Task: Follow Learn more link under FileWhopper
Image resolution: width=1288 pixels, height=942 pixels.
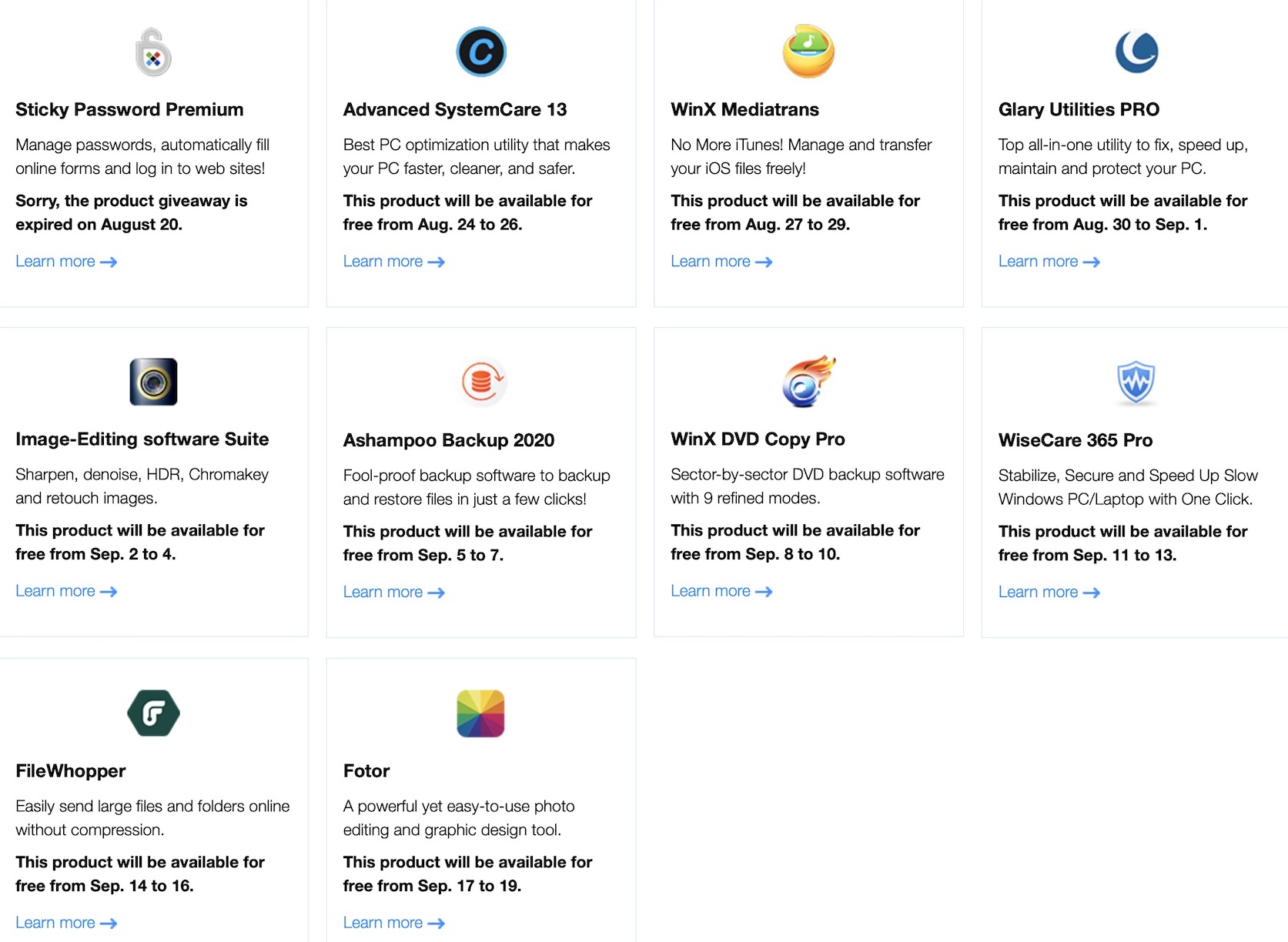Action: (x=66, y=923)
